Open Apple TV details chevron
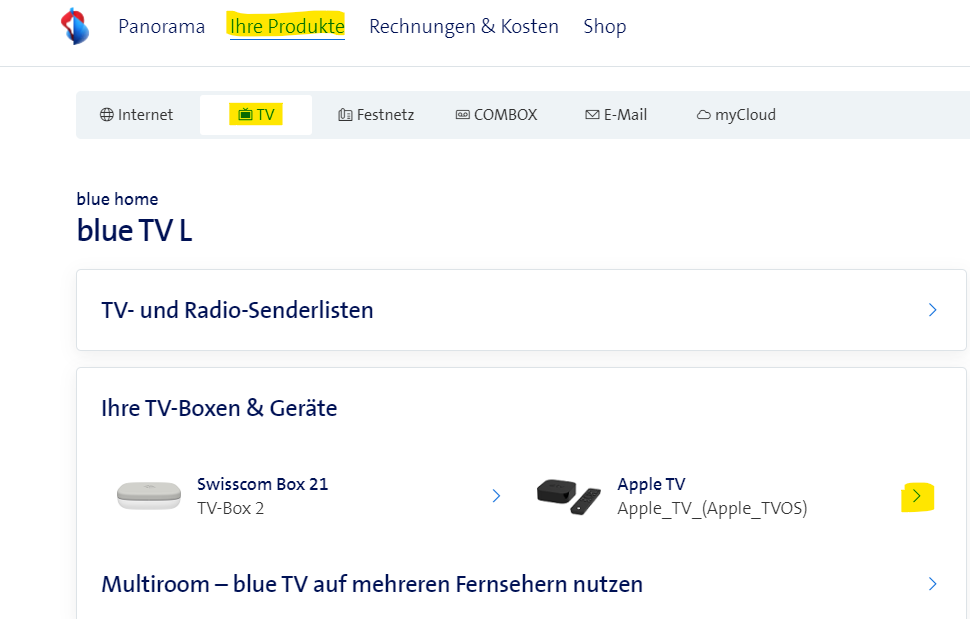 [918, 496]
